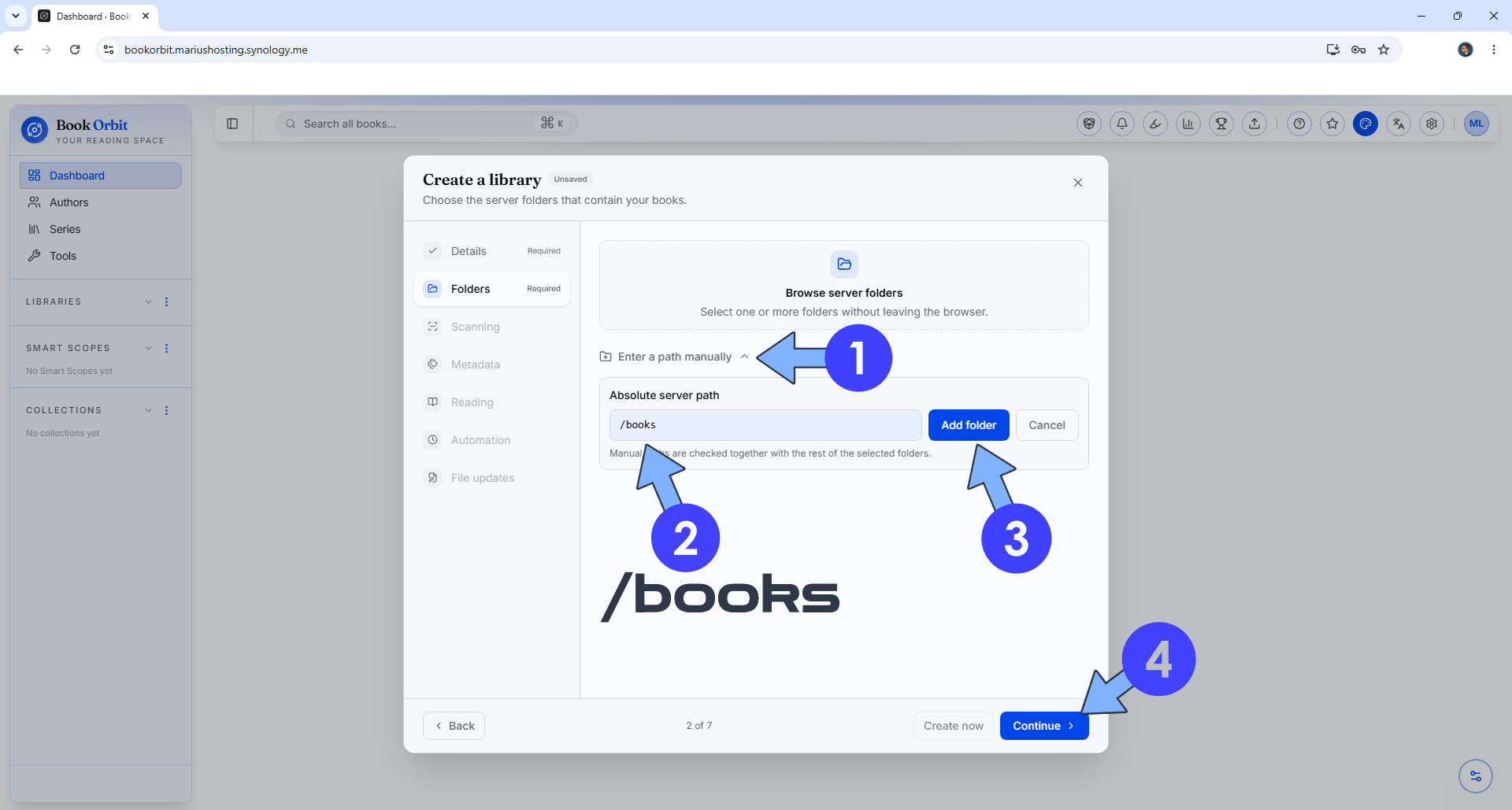This screenshot has height=810, width=1512.
Task: Collapse the SMART SCOPES section chevron
Action: [x=148, y=348]
